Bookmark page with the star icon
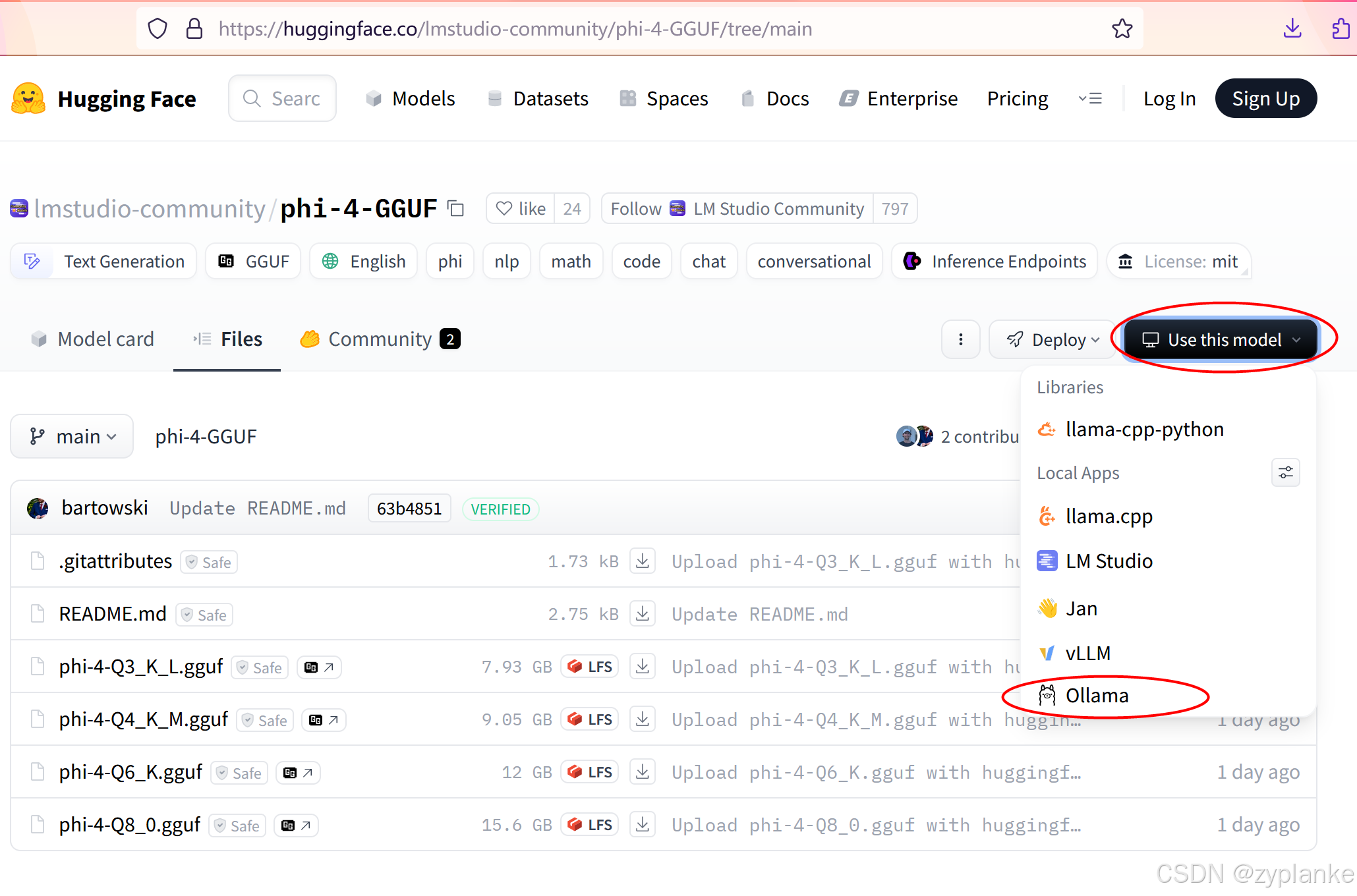The width and height of the screenshot is (1357, 896). (x=1122, y=29)
